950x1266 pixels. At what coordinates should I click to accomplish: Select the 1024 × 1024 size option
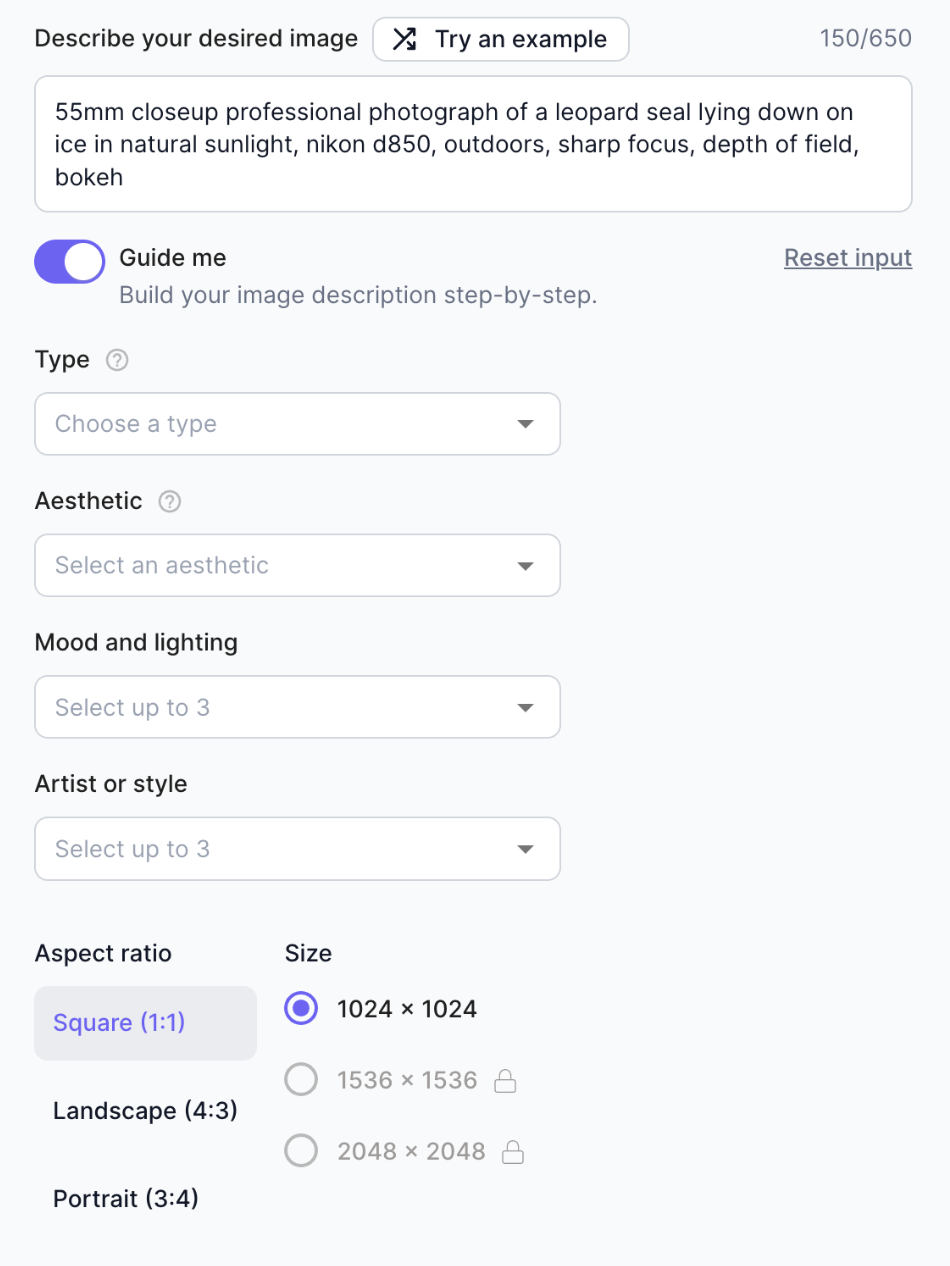click(x=301, y=1009)
